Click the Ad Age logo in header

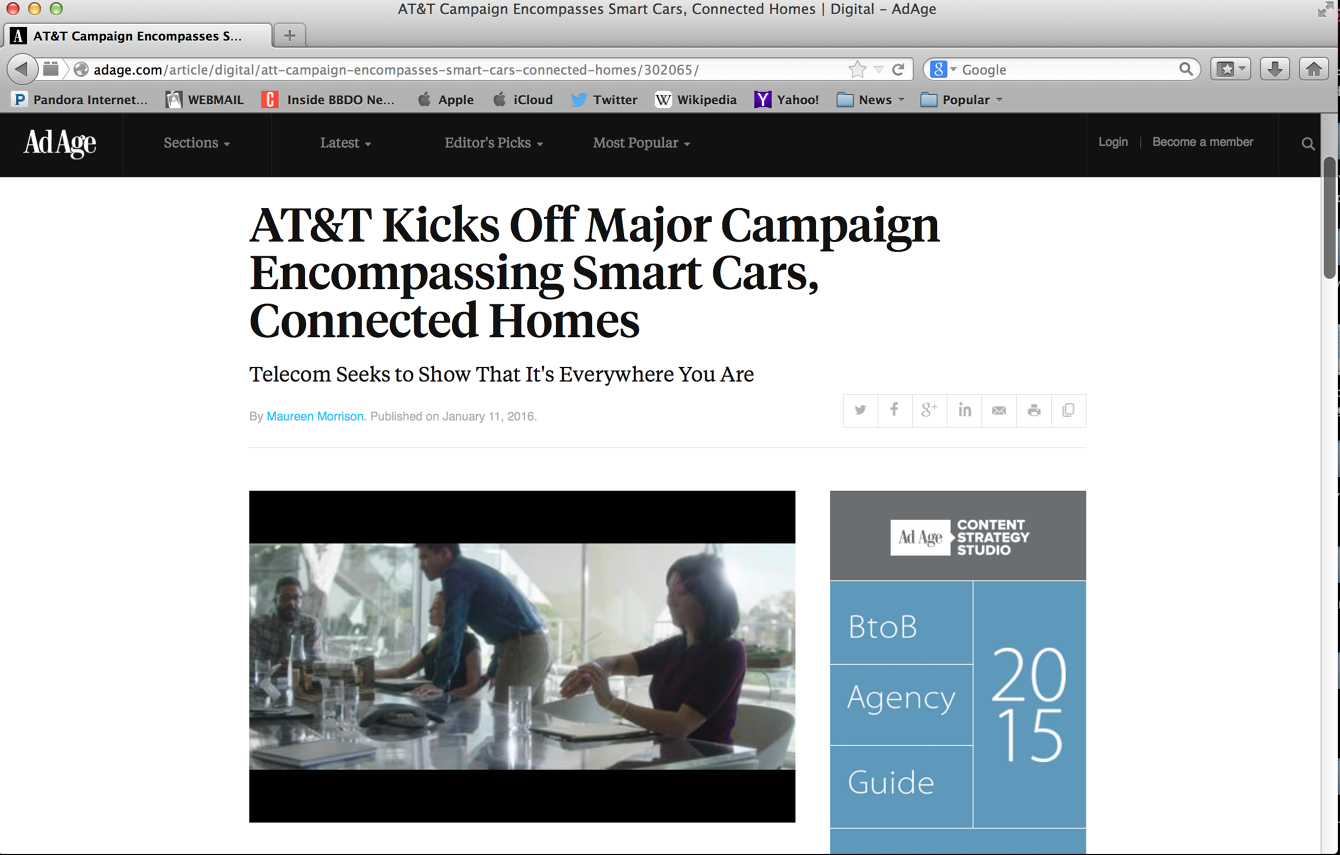tap(60, 143)
